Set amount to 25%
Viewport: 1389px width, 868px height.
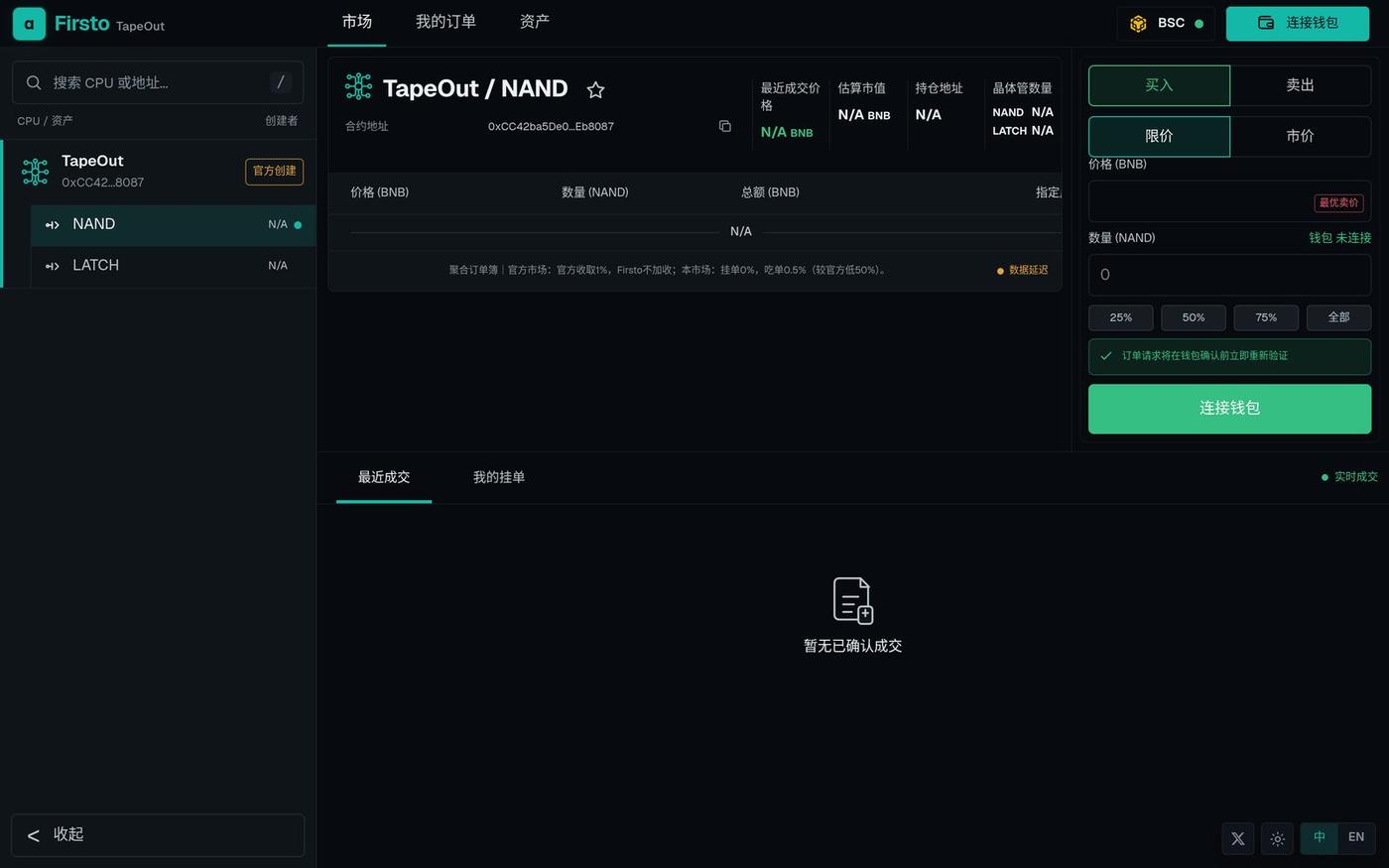(1121, 317)
